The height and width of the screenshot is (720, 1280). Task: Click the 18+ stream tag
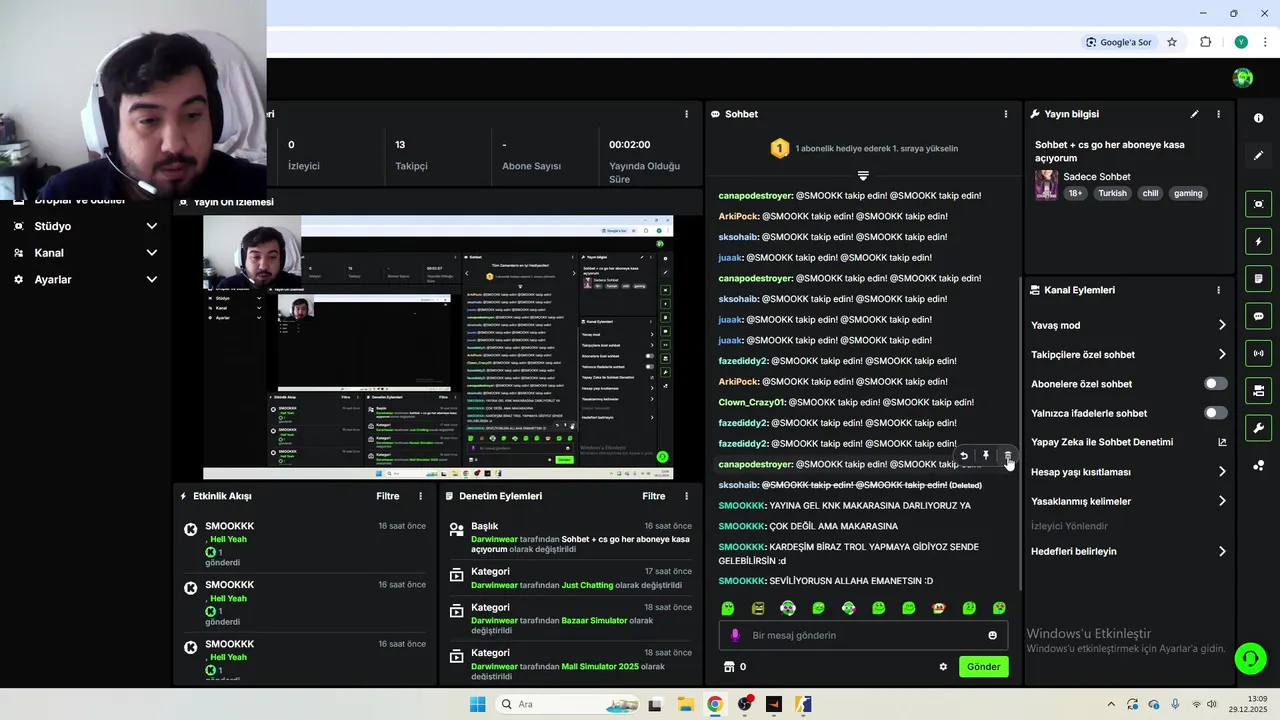[1075, 193]
